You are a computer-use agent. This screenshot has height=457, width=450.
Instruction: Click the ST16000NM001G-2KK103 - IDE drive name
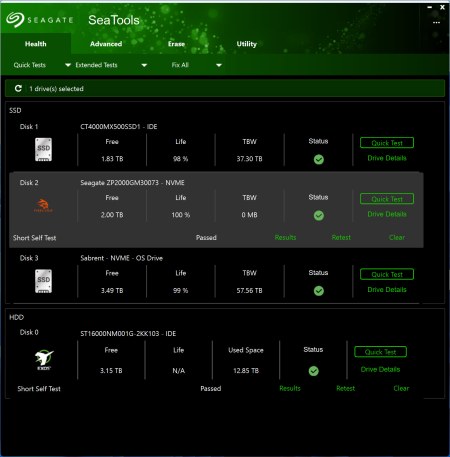[128, 333]
